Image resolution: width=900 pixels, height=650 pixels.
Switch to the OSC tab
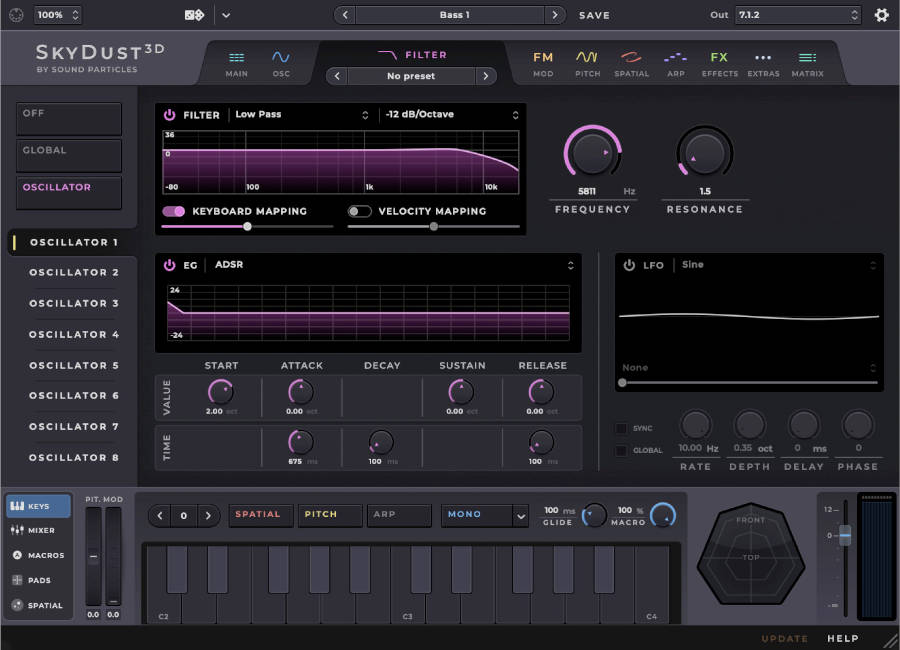point(281,62)
